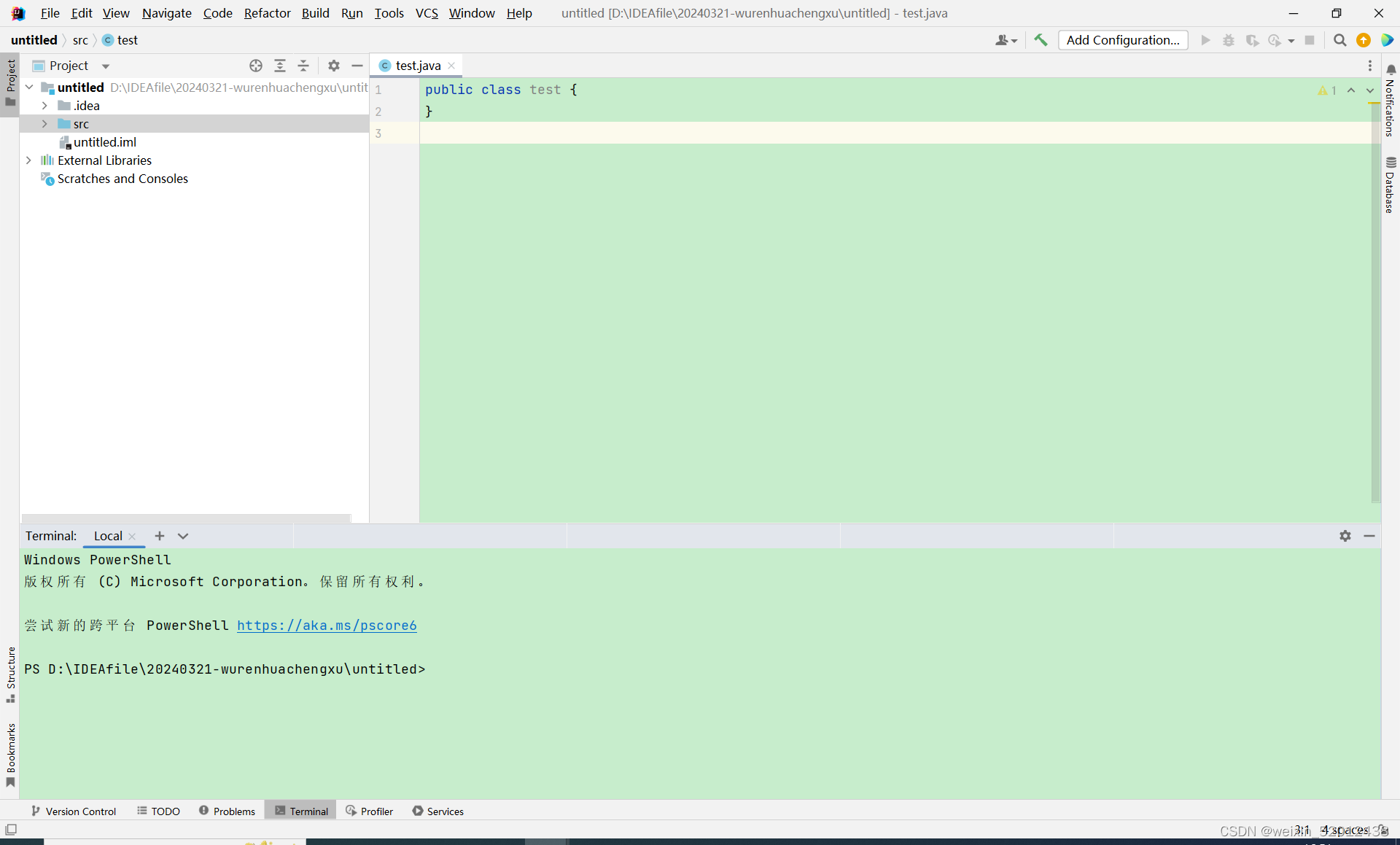Open the aka.ms/pscore6 link
The image size is (1400, 845).
(327, 626)
